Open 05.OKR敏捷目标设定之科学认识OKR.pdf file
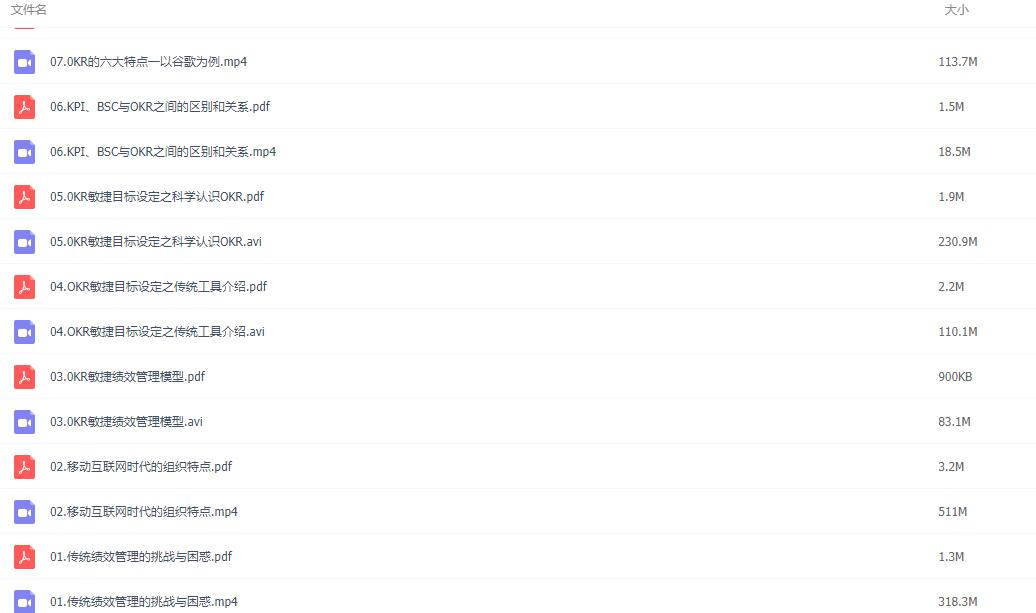Screen dimensions: 1036x613 coord(157,196)
